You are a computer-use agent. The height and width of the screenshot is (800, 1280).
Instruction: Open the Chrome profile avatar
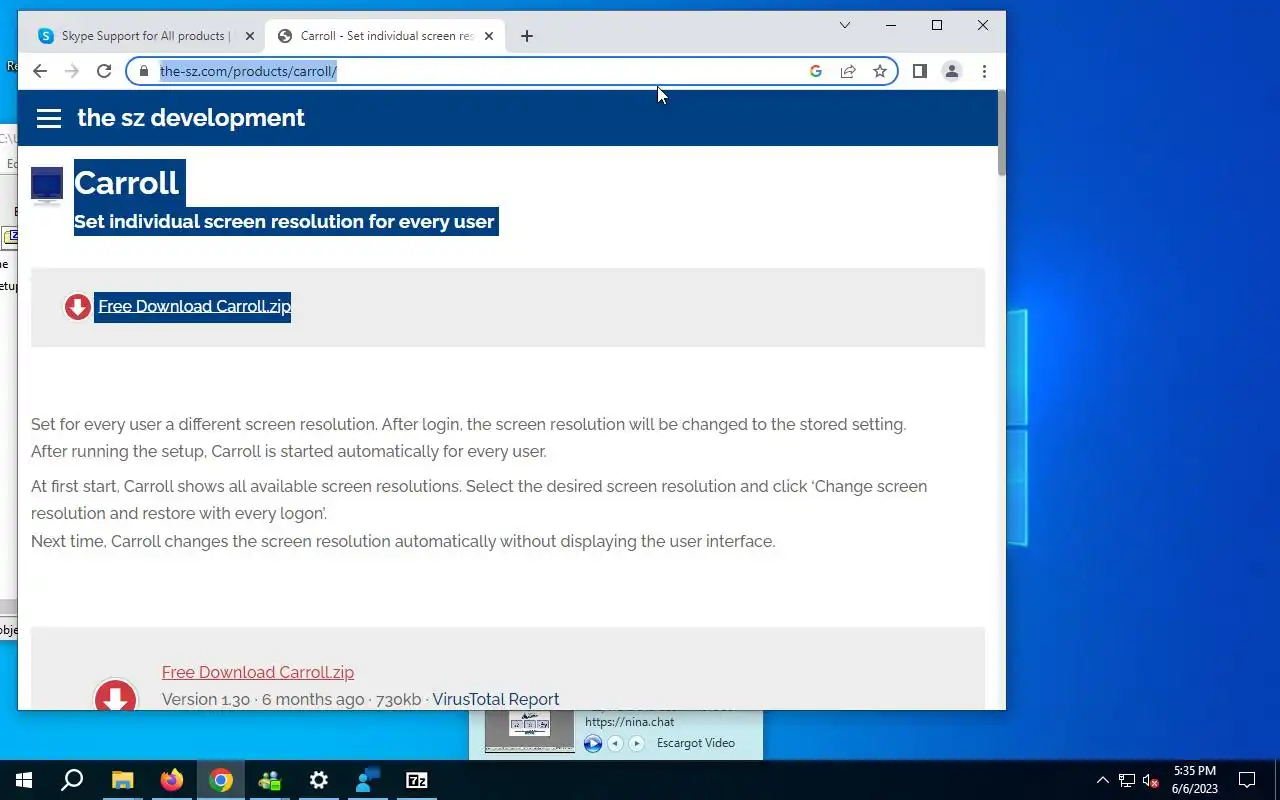(952, 71)
